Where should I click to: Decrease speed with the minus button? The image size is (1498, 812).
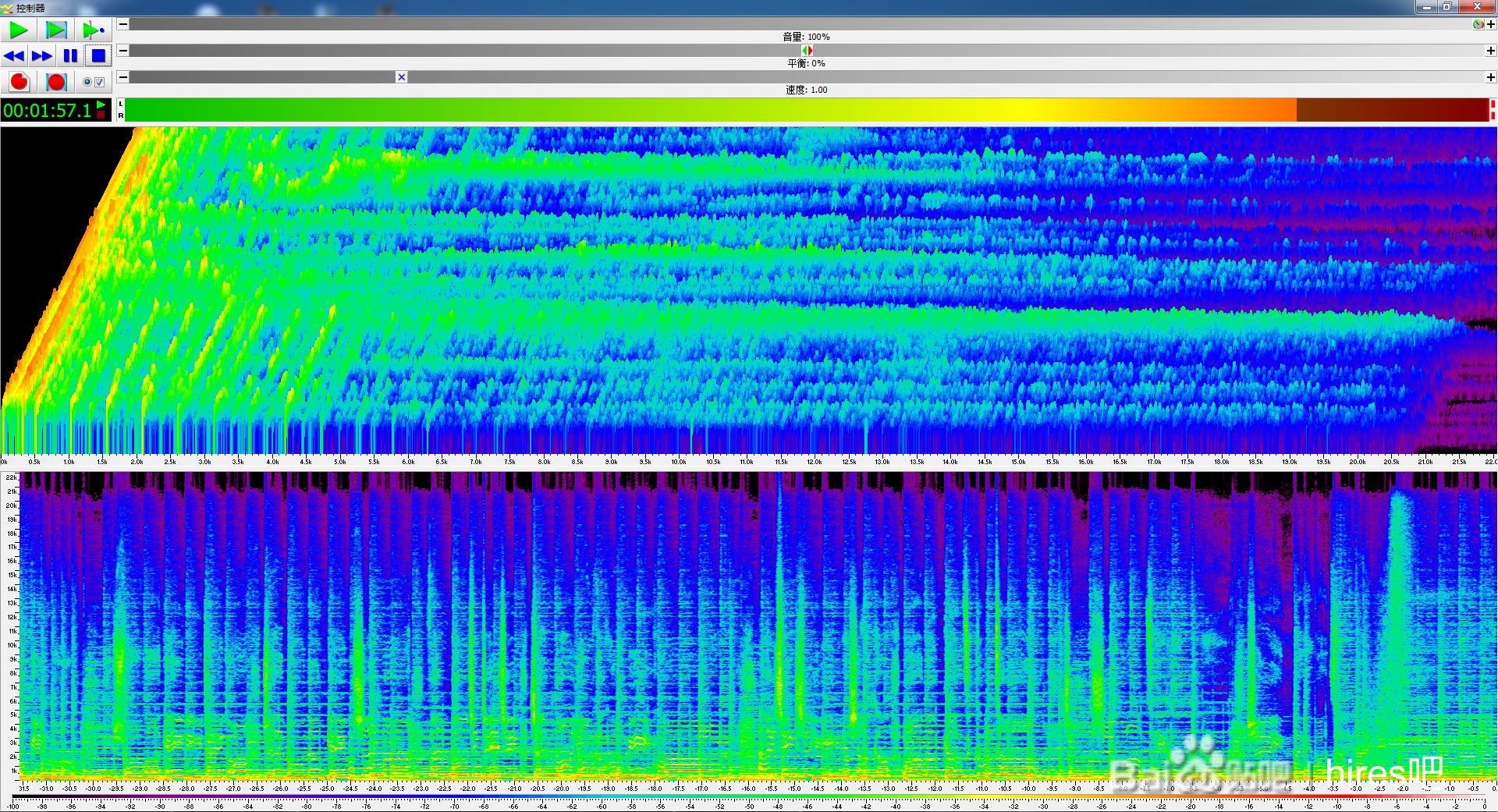[122, 77]
